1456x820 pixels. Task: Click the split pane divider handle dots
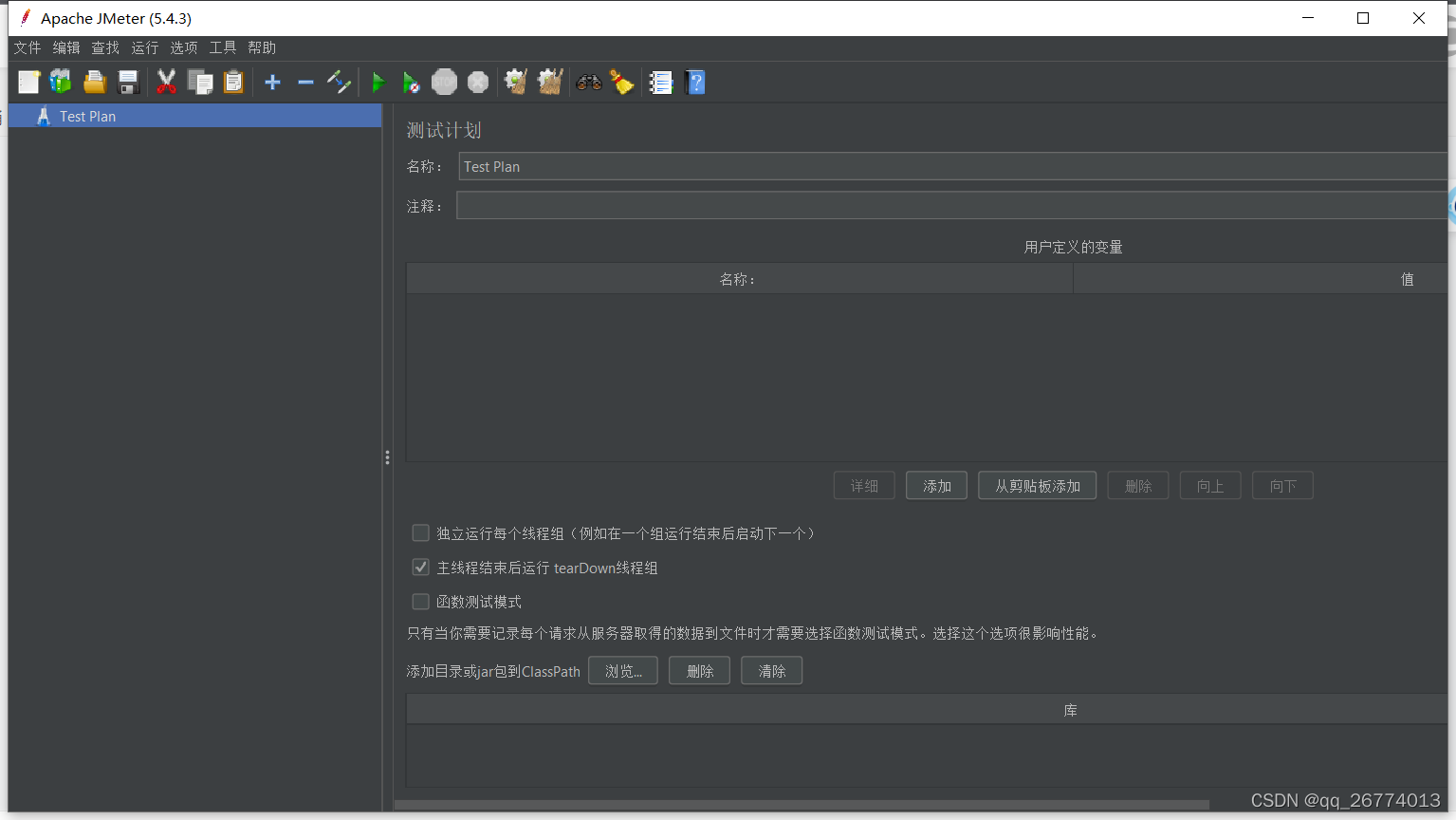(x=387, y=457)
